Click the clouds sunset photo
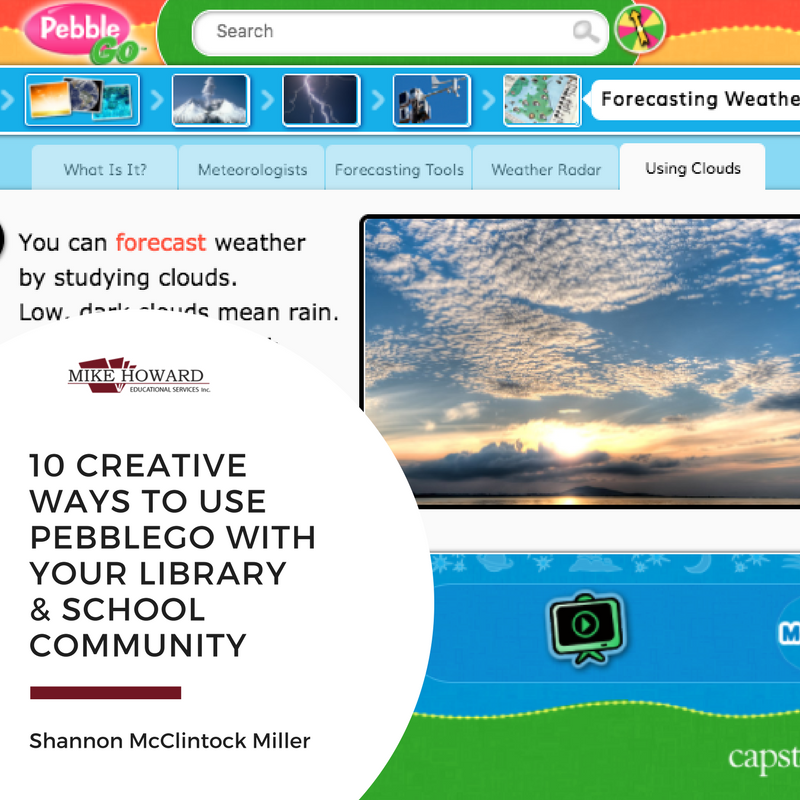The image size is (800, 800). point(582,362)
